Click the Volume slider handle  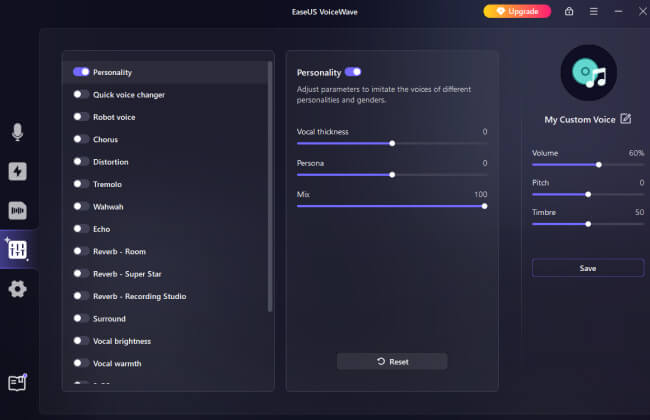pos(599,164)
